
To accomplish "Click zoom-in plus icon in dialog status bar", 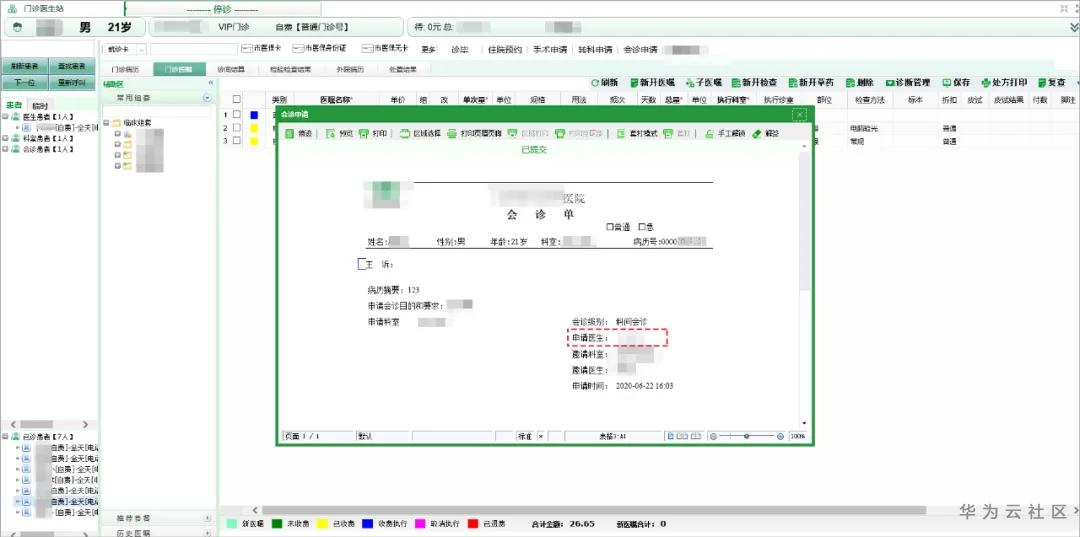I will [x=780, y=436].
